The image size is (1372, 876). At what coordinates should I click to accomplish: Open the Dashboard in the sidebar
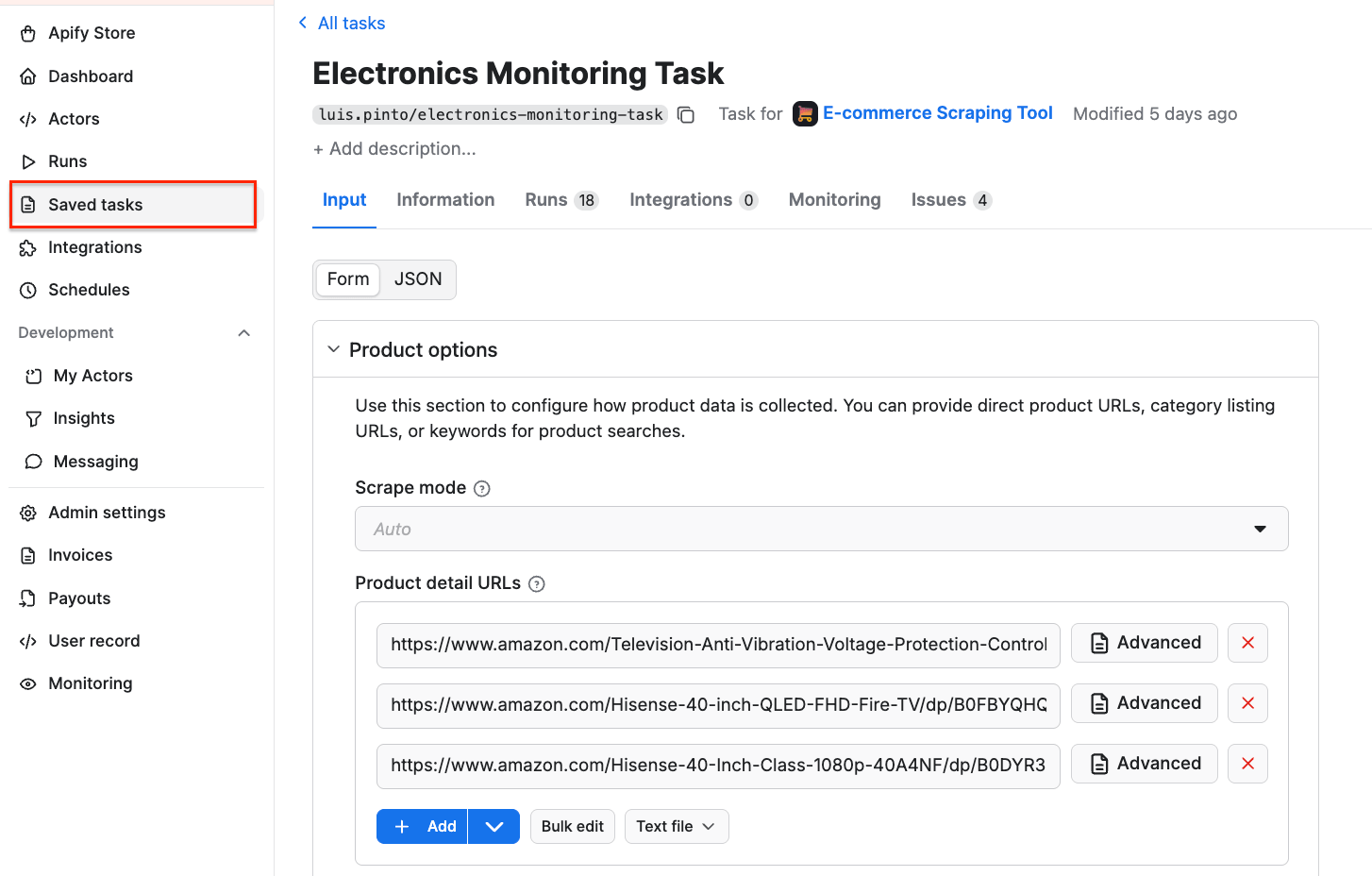tap(90, 76)
